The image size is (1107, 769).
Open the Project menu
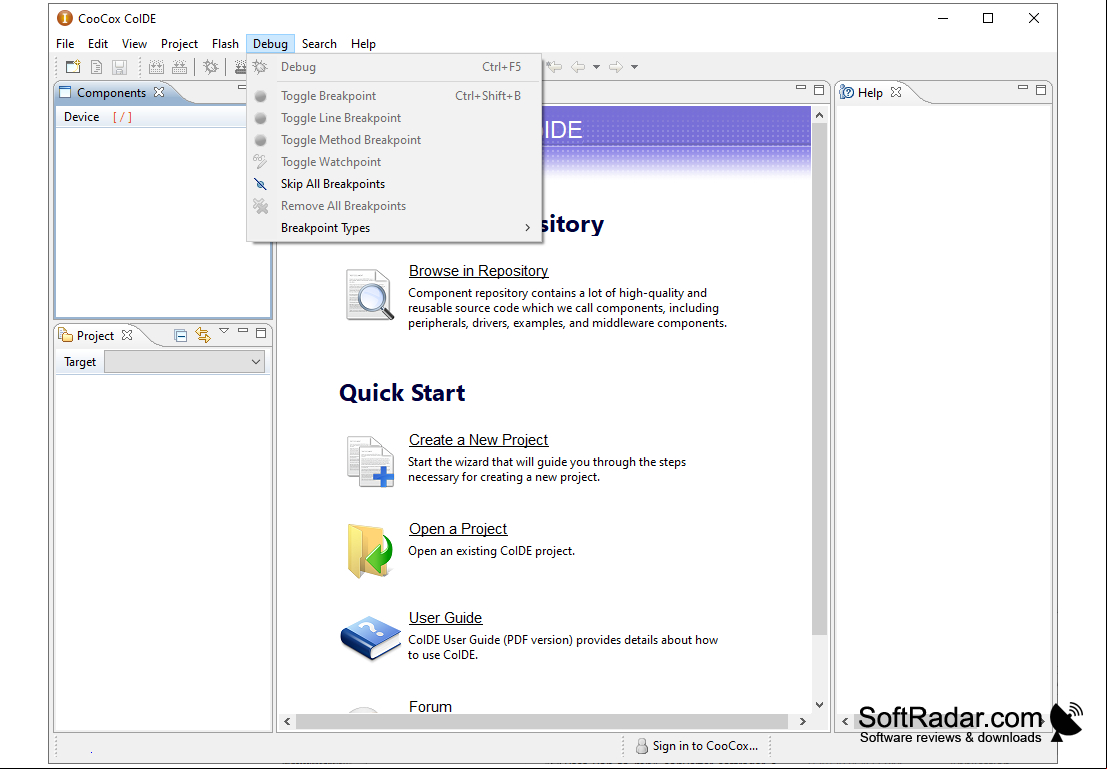[x=179, y=44]
